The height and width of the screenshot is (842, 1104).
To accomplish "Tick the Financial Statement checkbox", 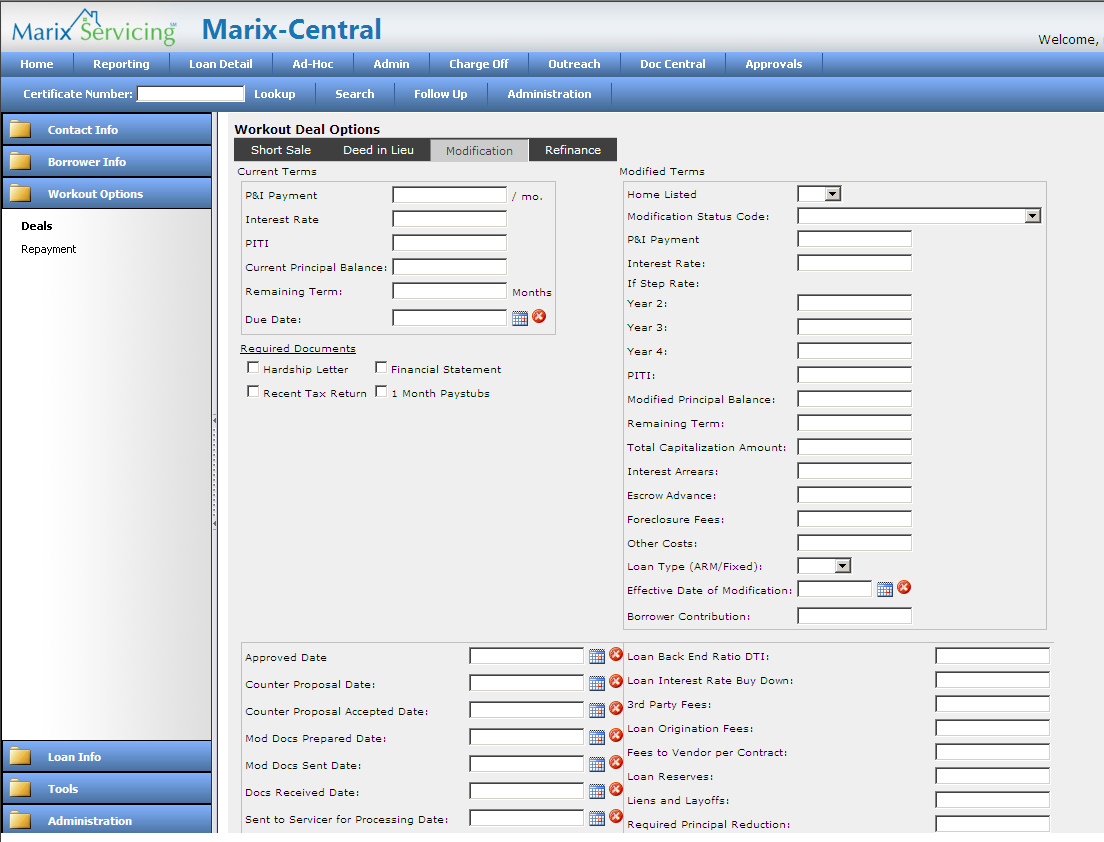I will point(381,367).
